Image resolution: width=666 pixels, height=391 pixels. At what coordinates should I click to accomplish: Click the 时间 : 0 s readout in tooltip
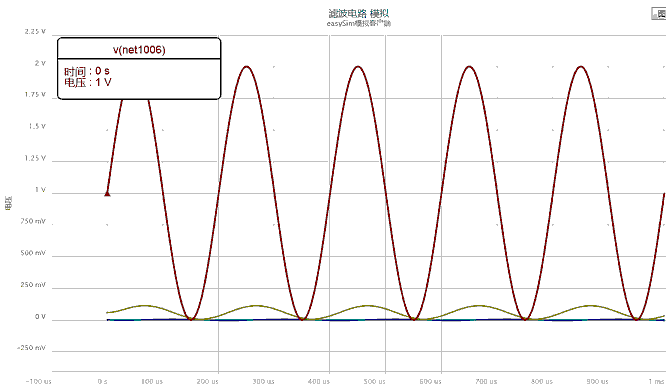pyautogui.click(x=87, y=71)
